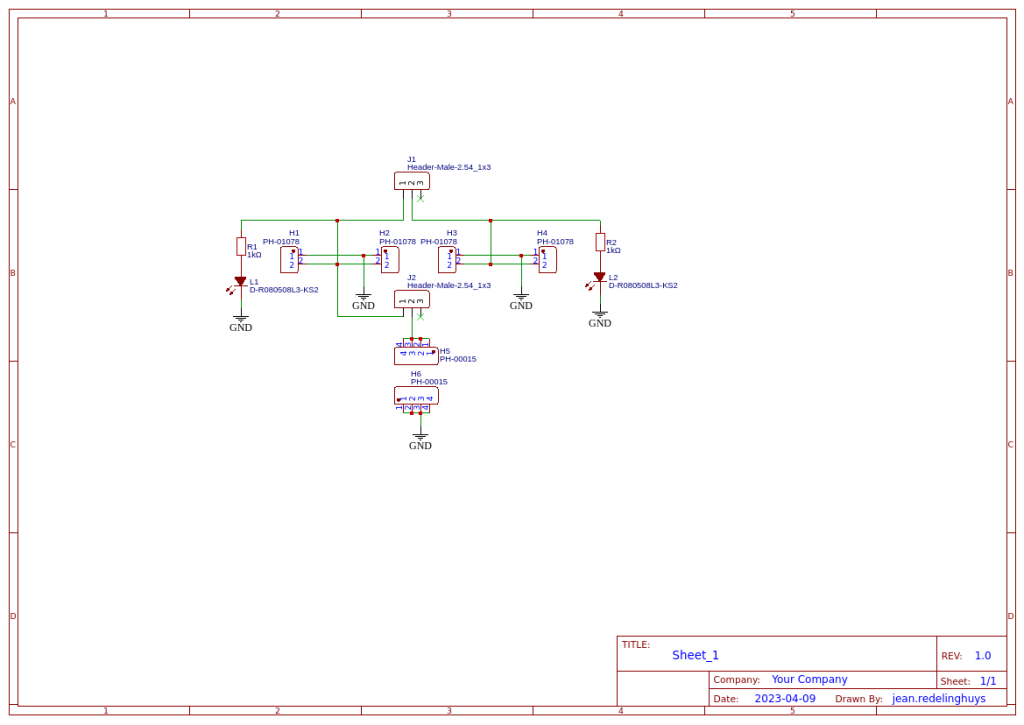Click the R1 1kΩ value text

pos(254,255)
